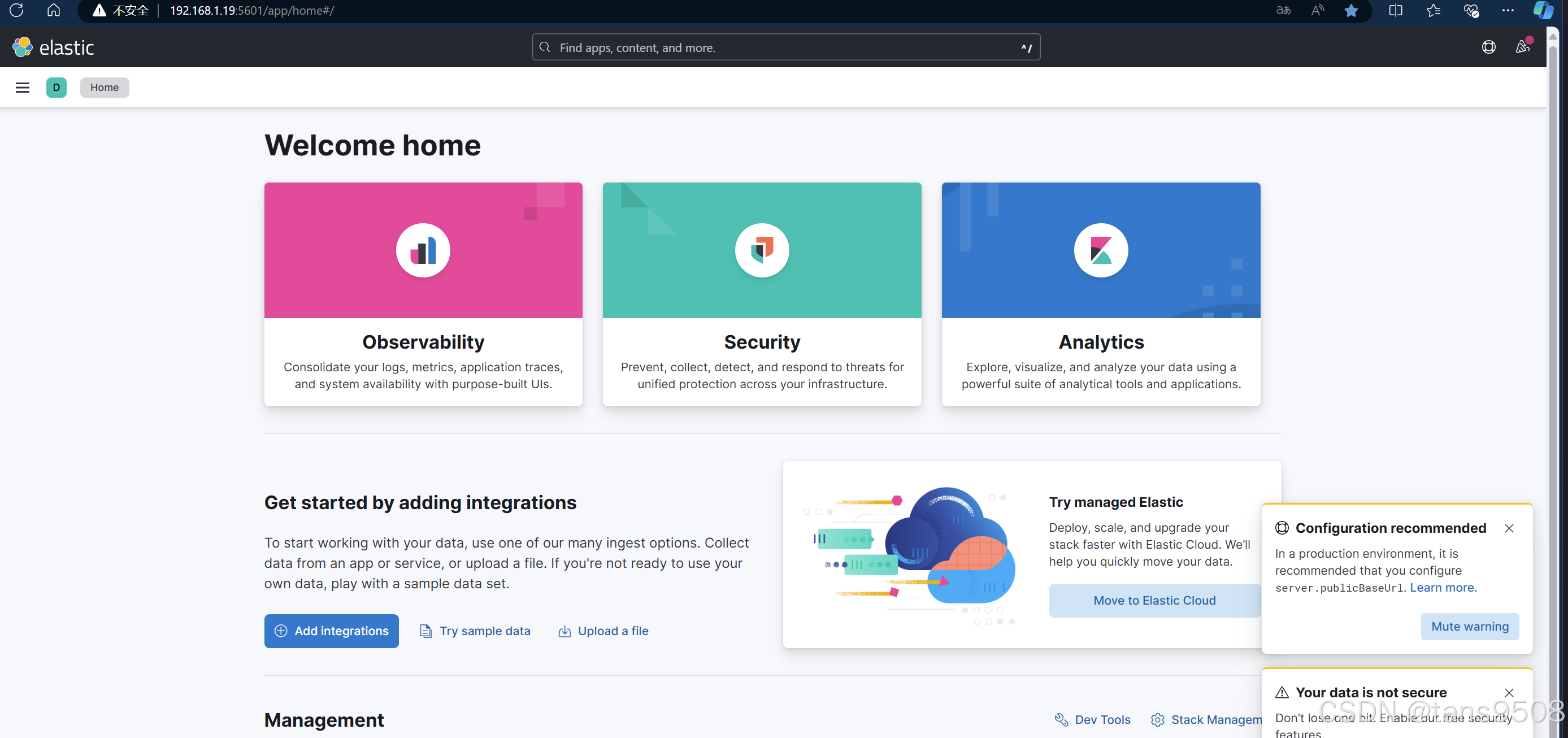Open browser settings and more menu
Viewport: 1568px width, 738px height.
pyautogui.click(x=1507, y=10)
